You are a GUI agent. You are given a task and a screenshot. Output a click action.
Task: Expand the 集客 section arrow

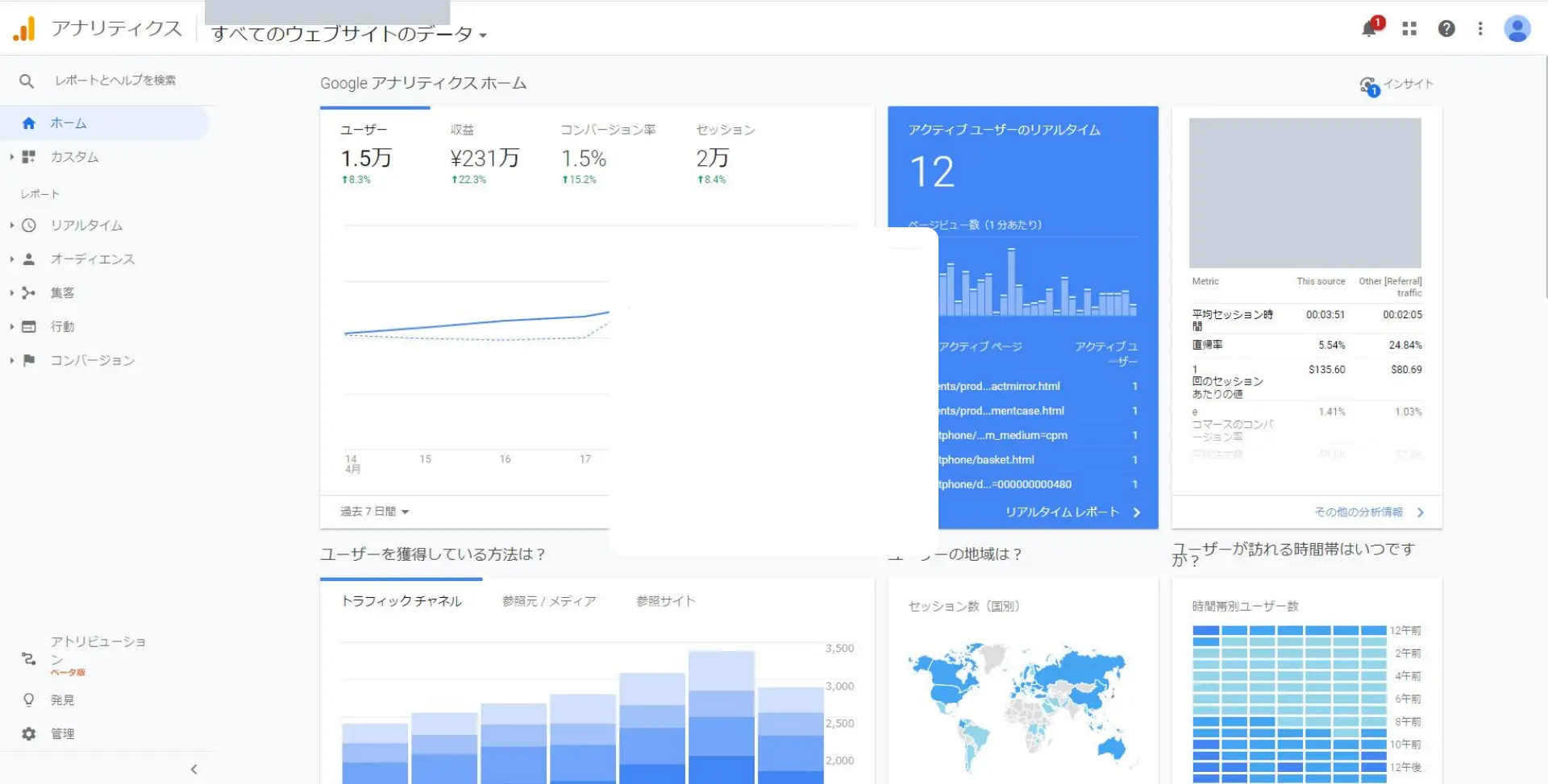pyautogui.click(x=11, y=293)
